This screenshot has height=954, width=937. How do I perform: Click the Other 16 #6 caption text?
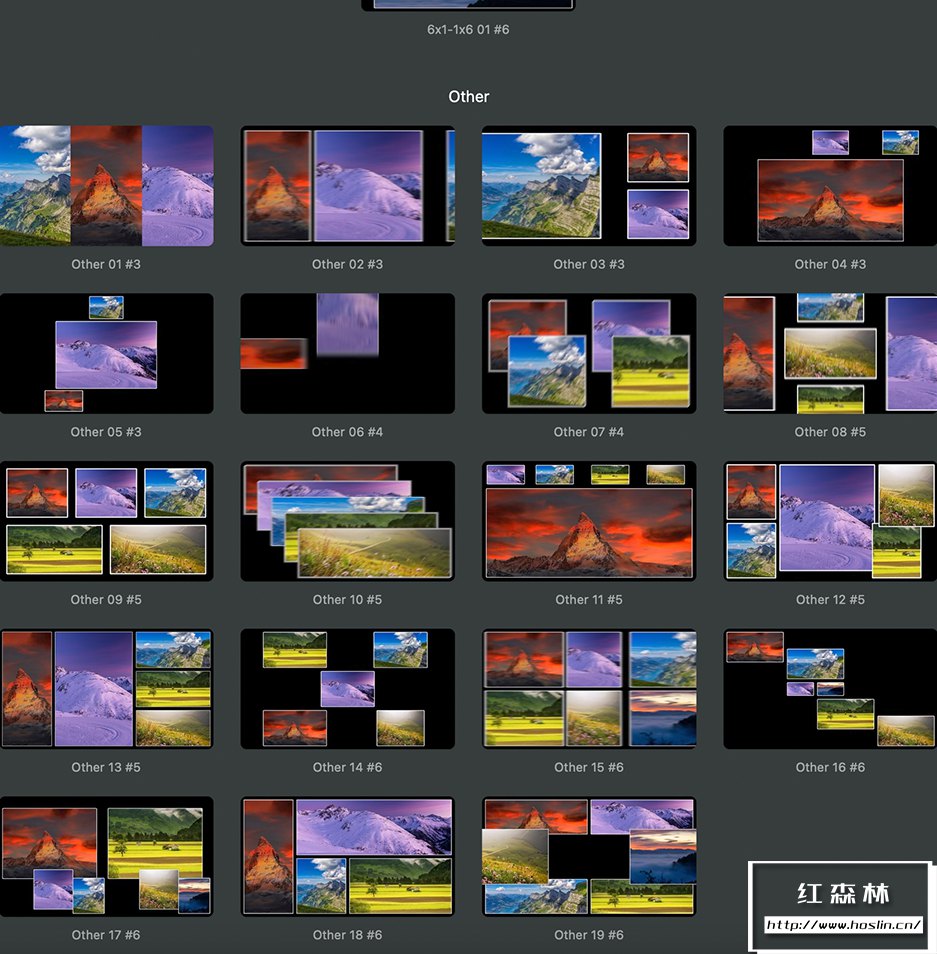tap(830, 767)
